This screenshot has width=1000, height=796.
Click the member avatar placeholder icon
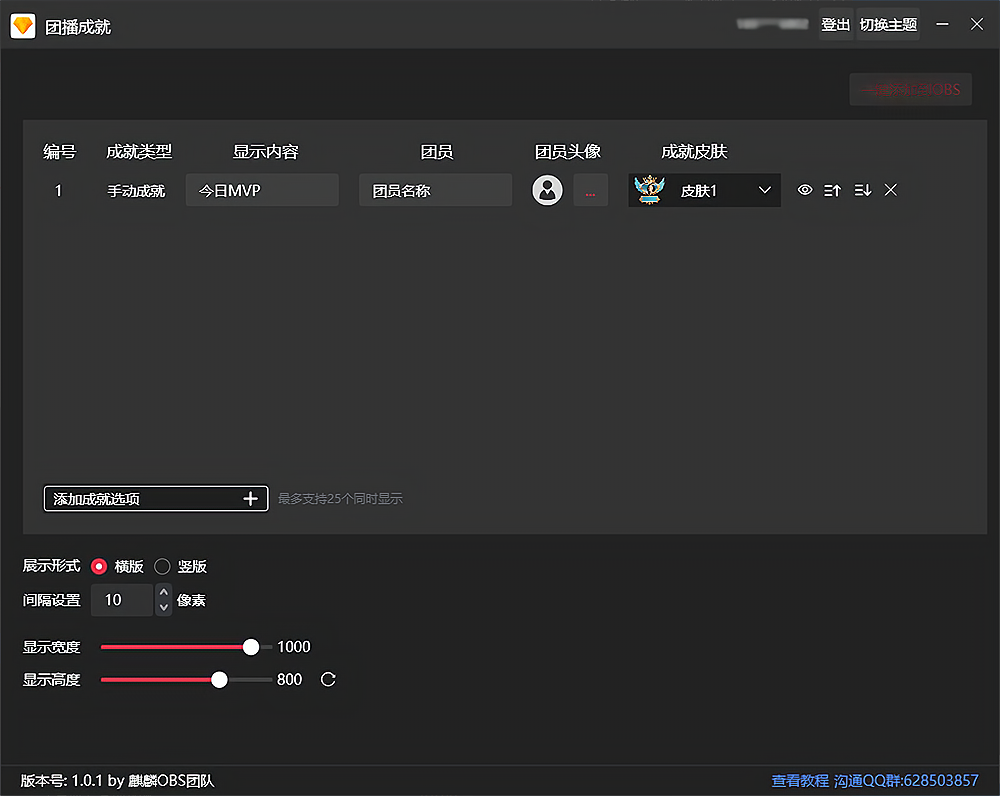[547, 190]
